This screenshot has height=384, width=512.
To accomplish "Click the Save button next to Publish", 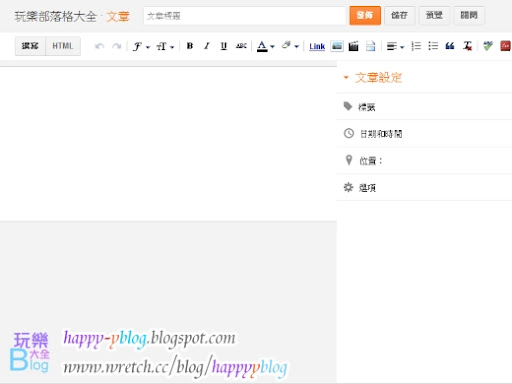I will pos(399,15).
